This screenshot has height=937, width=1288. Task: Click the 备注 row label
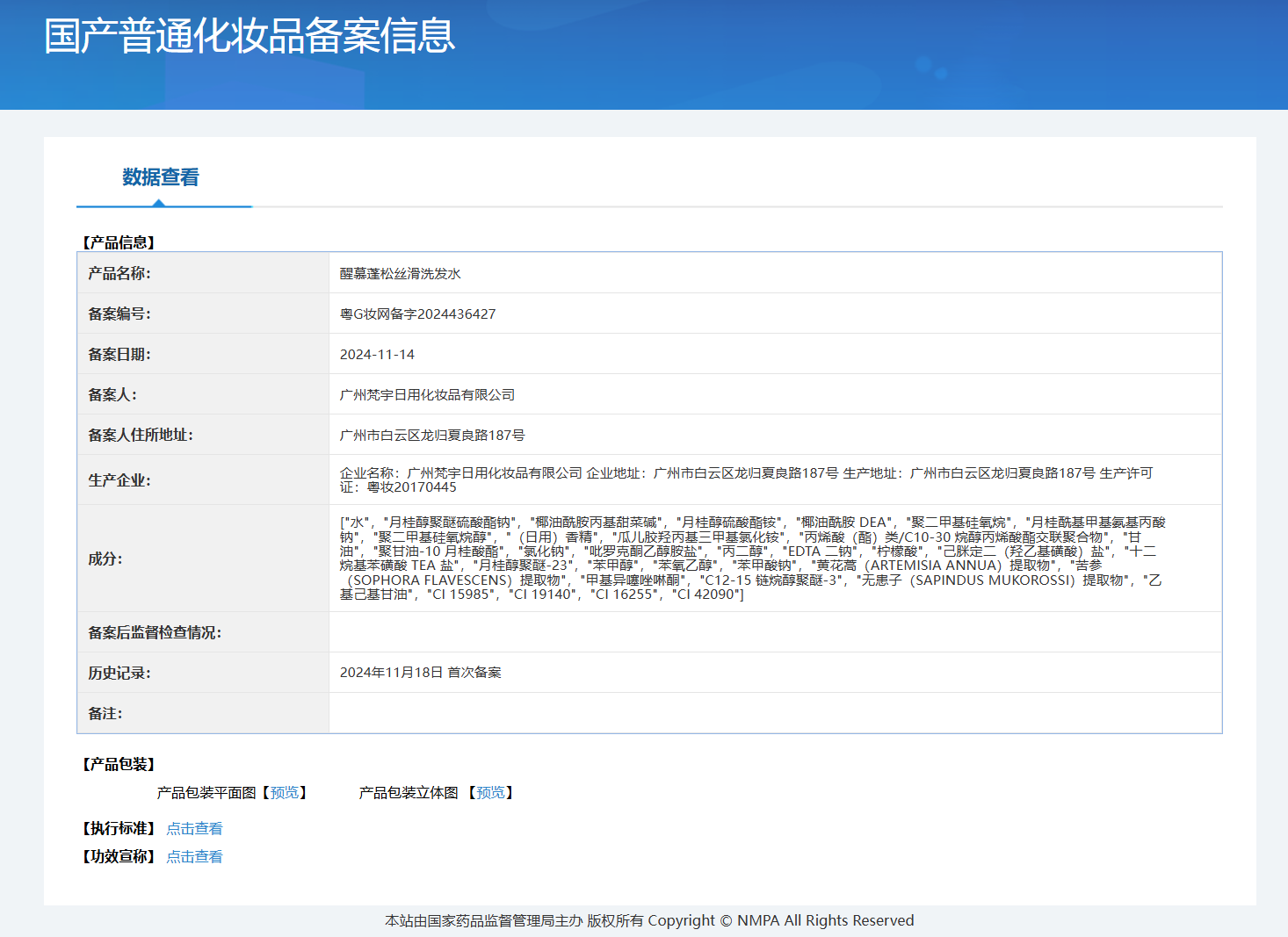[105, 714]
